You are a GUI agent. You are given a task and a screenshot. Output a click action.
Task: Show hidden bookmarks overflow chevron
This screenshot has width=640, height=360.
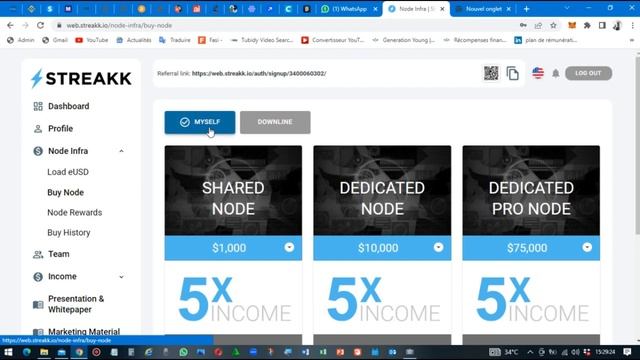(632, 40)
